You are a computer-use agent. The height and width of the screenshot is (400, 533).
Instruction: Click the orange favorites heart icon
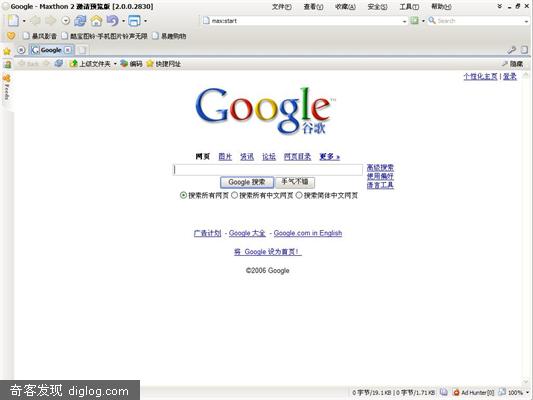coord(11,36)
